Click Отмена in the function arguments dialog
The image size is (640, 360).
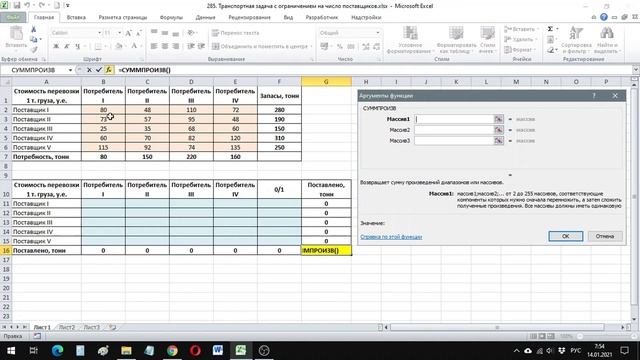605,236
